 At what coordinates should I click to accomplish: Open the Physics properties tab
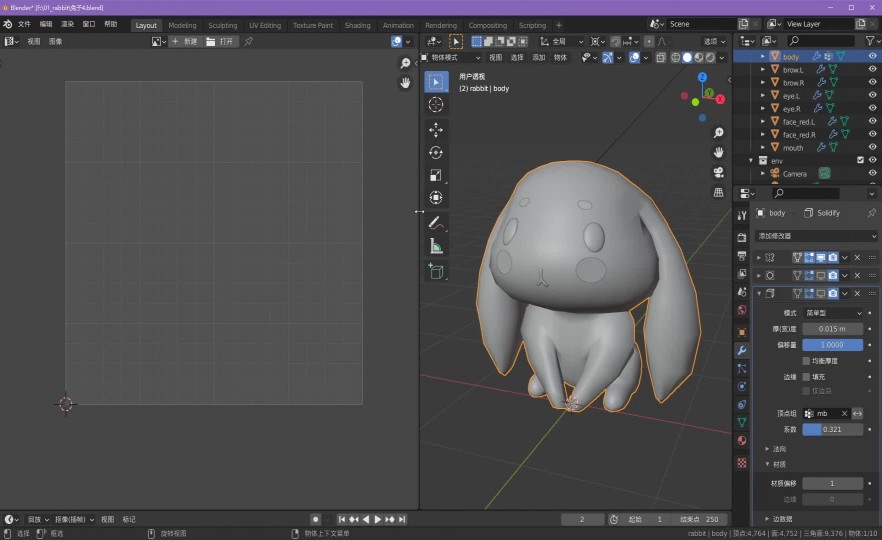pos(742,386)
